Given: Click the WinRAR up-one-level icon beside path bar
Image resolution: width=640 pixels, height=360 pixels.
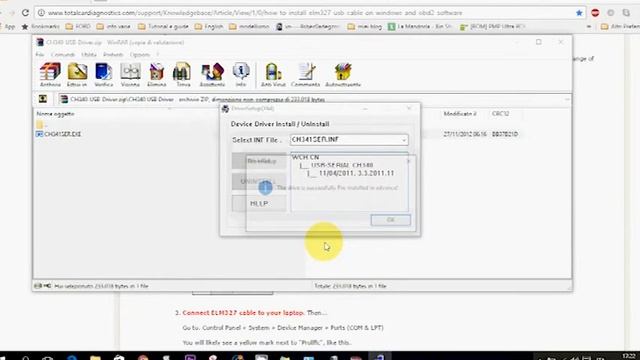Looking at the screenshot, I should [x=43, y=99].
